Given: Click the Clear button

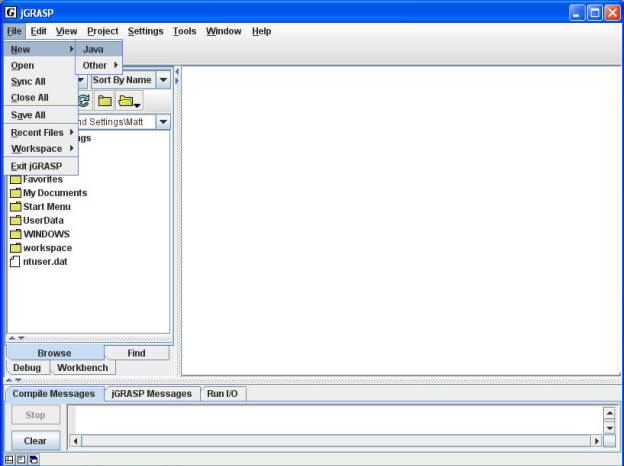Looking at the screenshot, I should (x=35, y=441).
